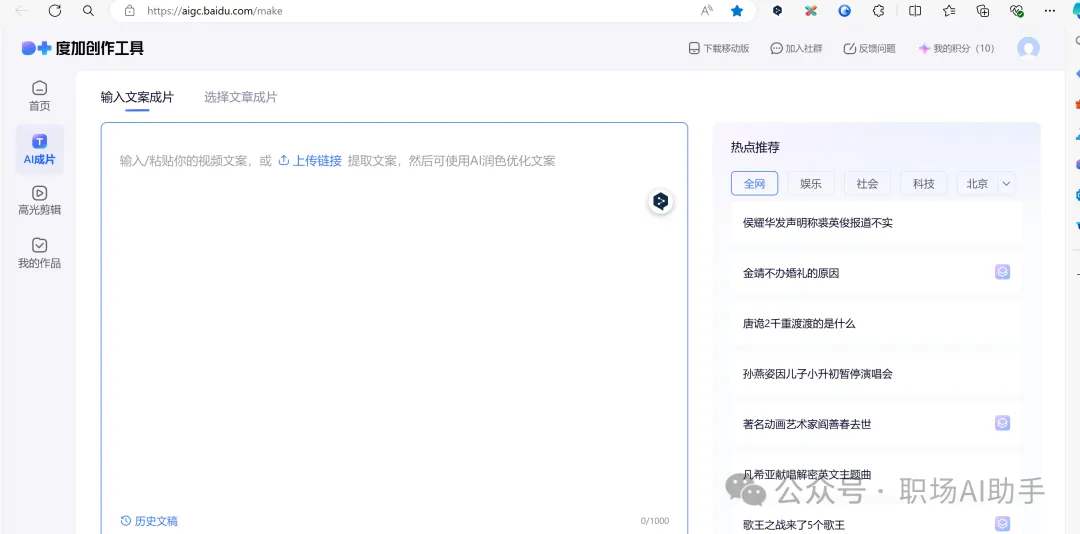The height and width of the screenshot is (534, 1080).
Task: Click the address bar URL aigc.baidu.com/make
Action: 215,11
